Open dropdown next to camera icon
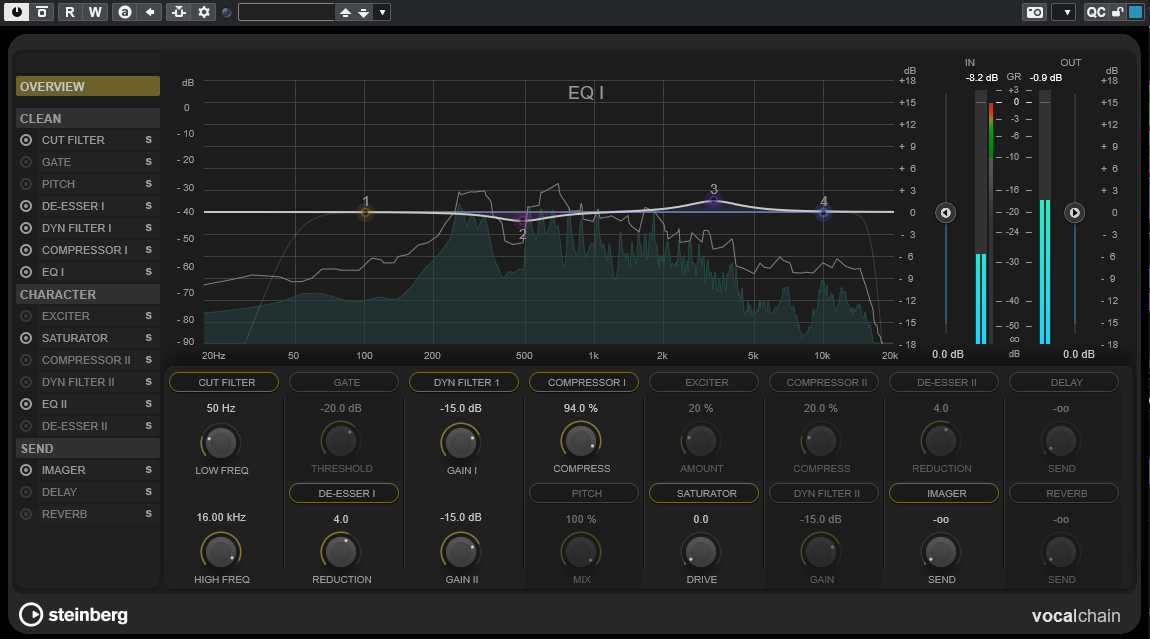1150x639 pixels. coord(1063,12)
